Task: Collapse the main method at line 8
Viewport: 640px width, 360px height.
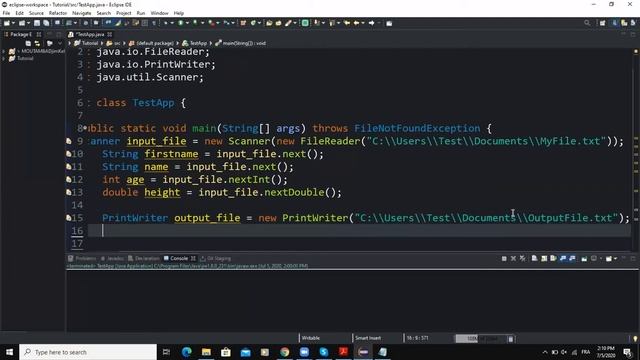Action: [x=85, y=128]
